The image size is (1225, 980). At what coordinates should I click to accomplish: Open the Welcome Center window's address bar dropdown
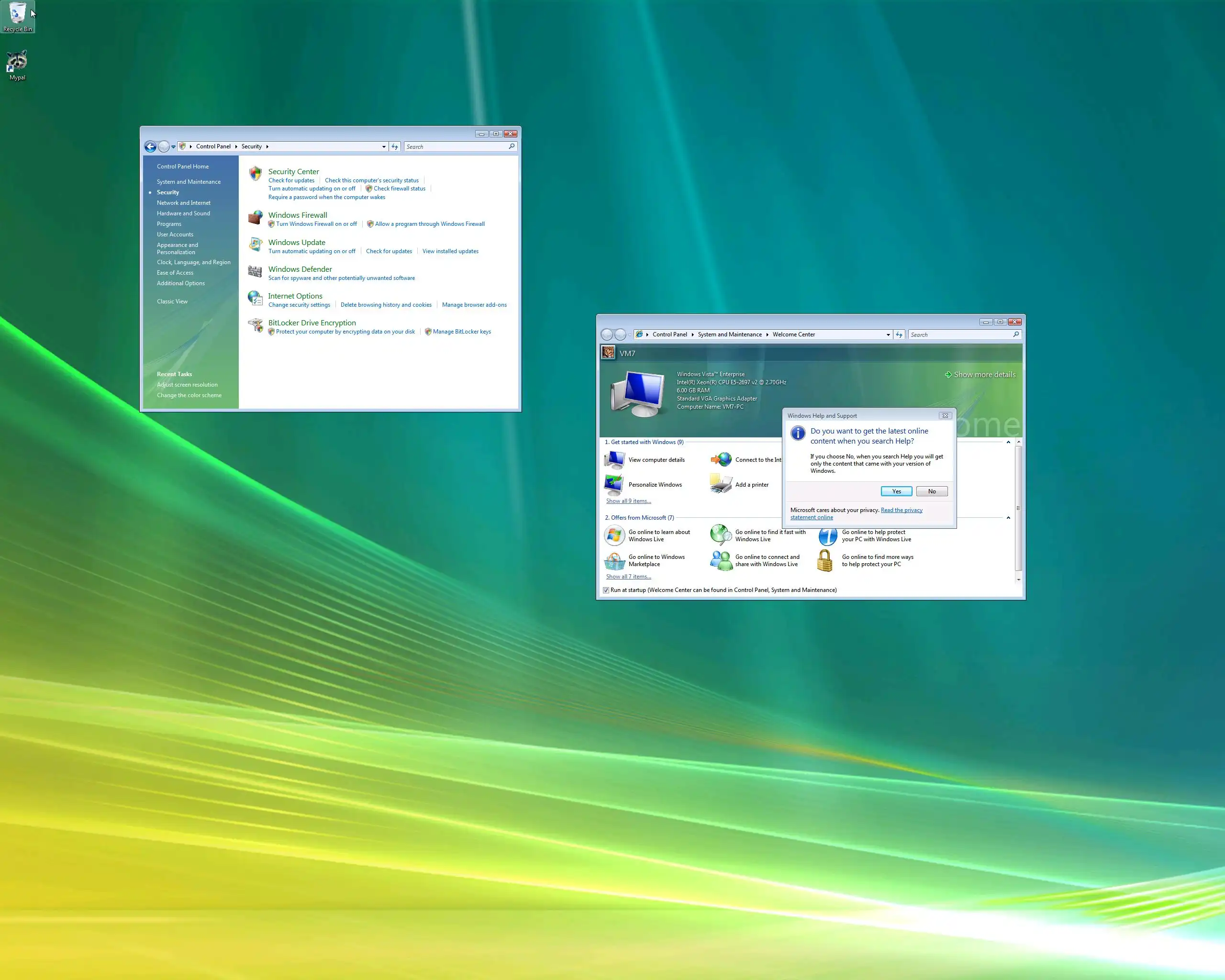click(x=888, y=334)
